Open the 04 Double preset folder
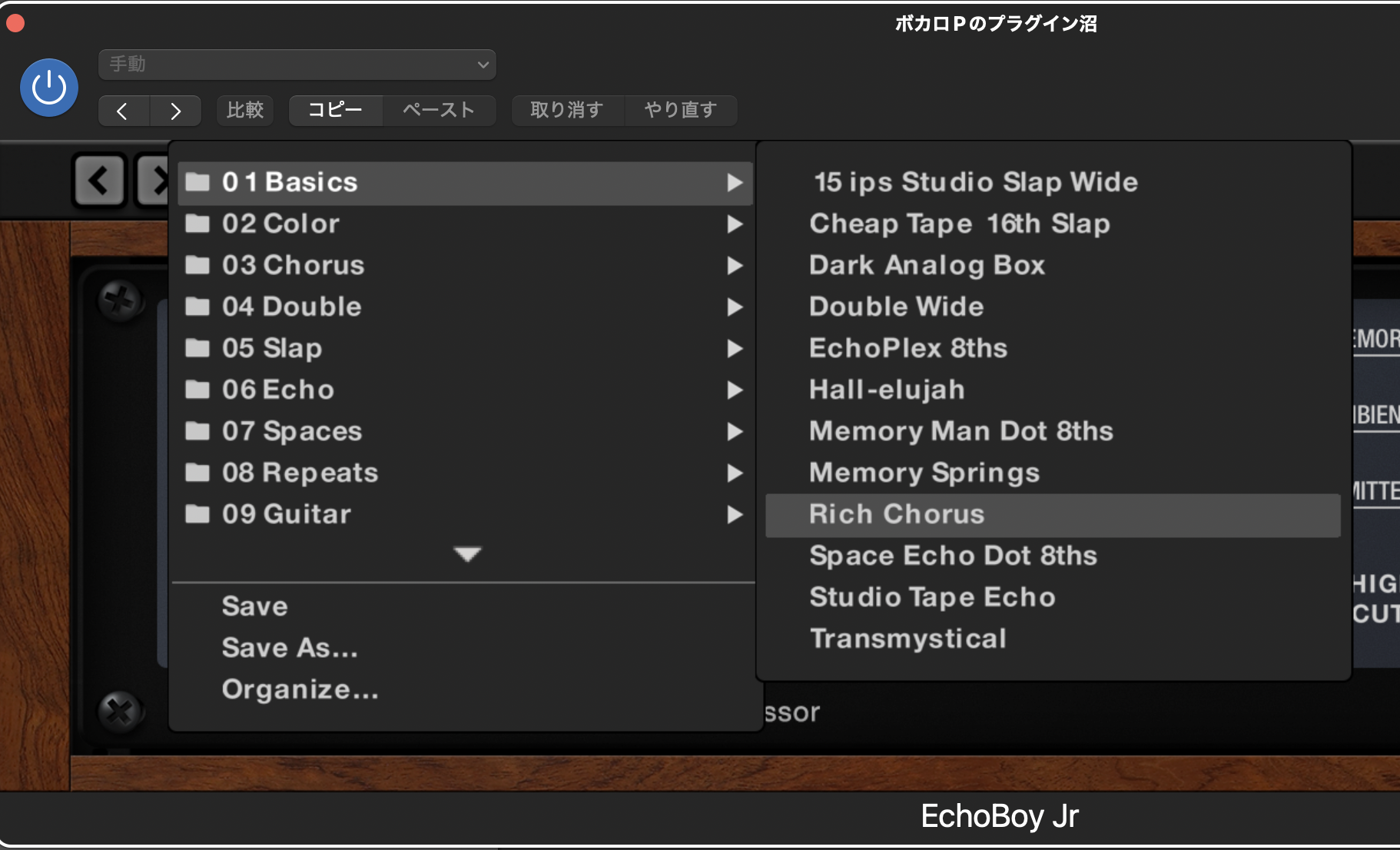Image resolution: width=1400 pixels, height=850 pixels. pyautogui.click(x=465, y=307)
